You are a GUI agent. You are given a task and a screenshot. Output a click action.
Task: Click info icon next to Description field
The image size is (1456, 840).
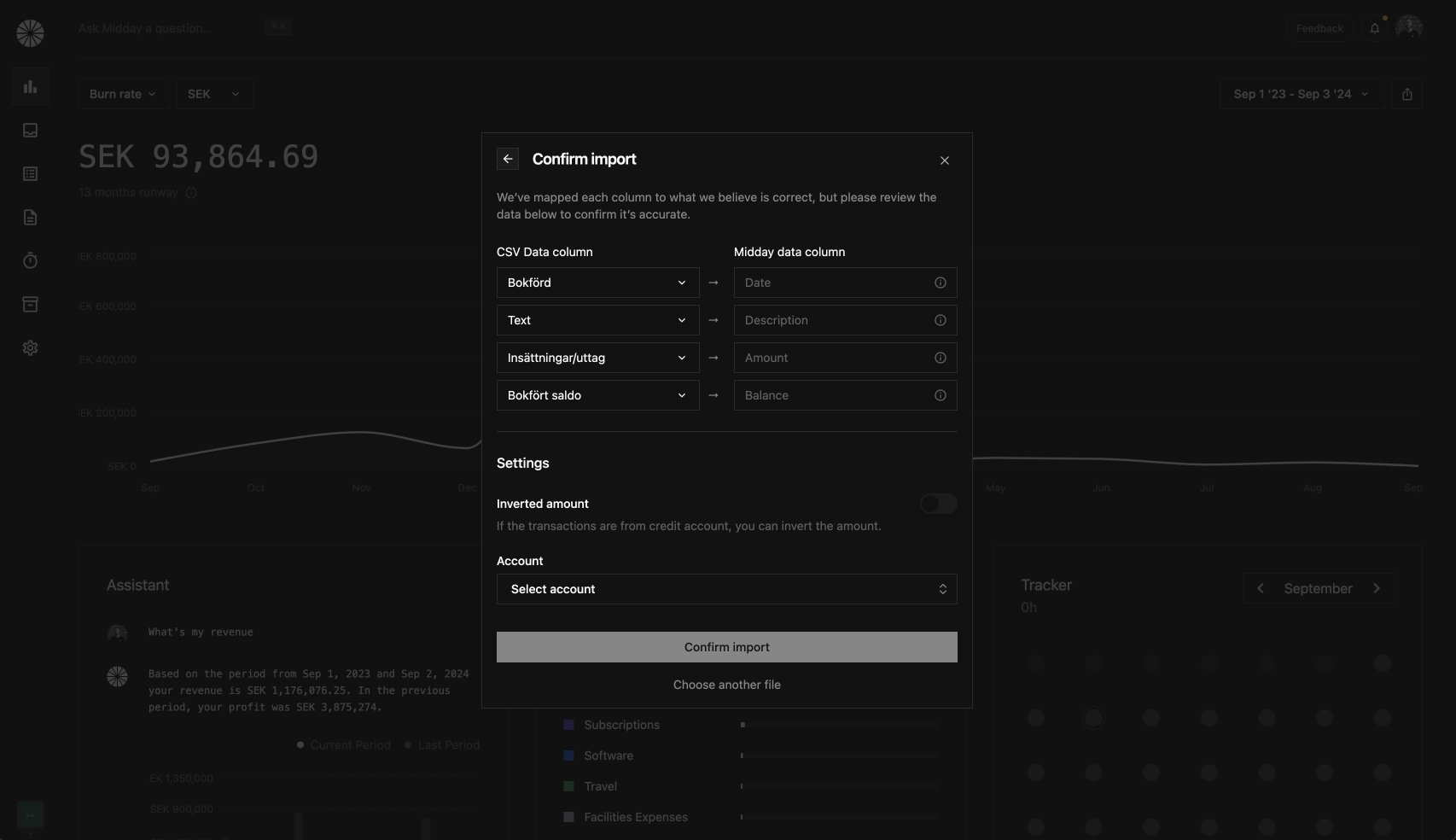[x=940, y=320]
